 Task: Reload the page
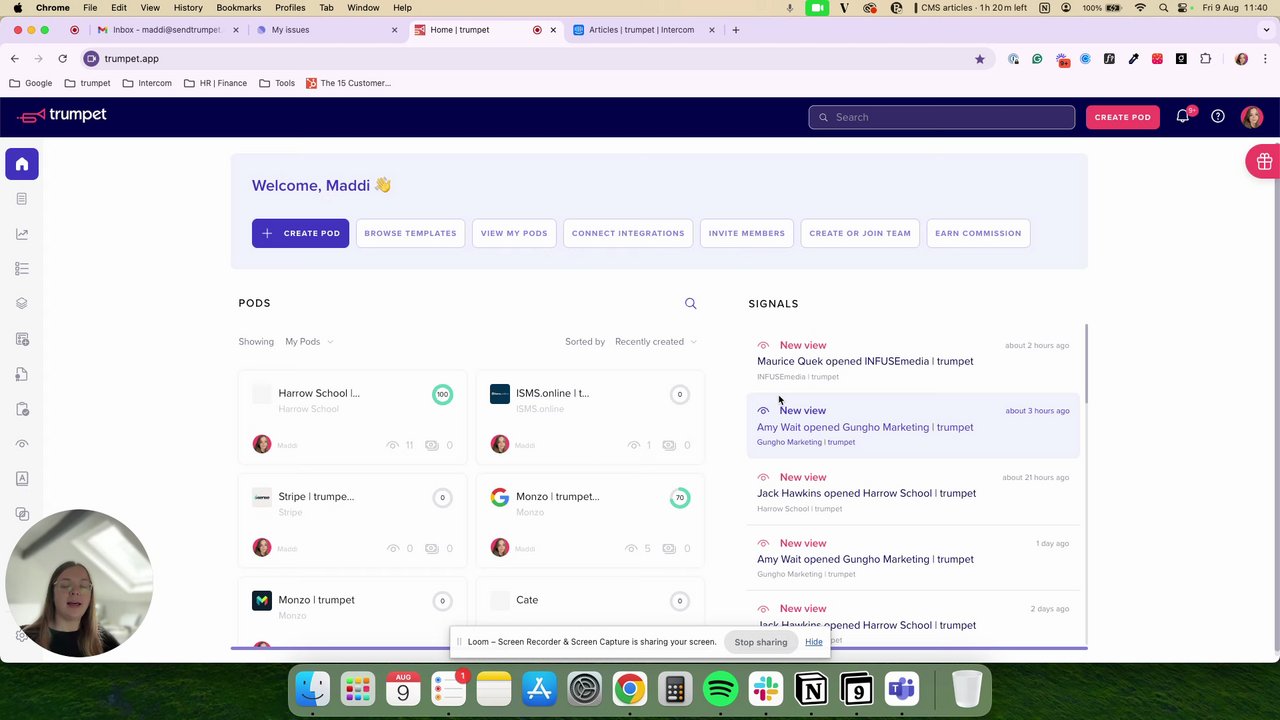tap(62, 59)
